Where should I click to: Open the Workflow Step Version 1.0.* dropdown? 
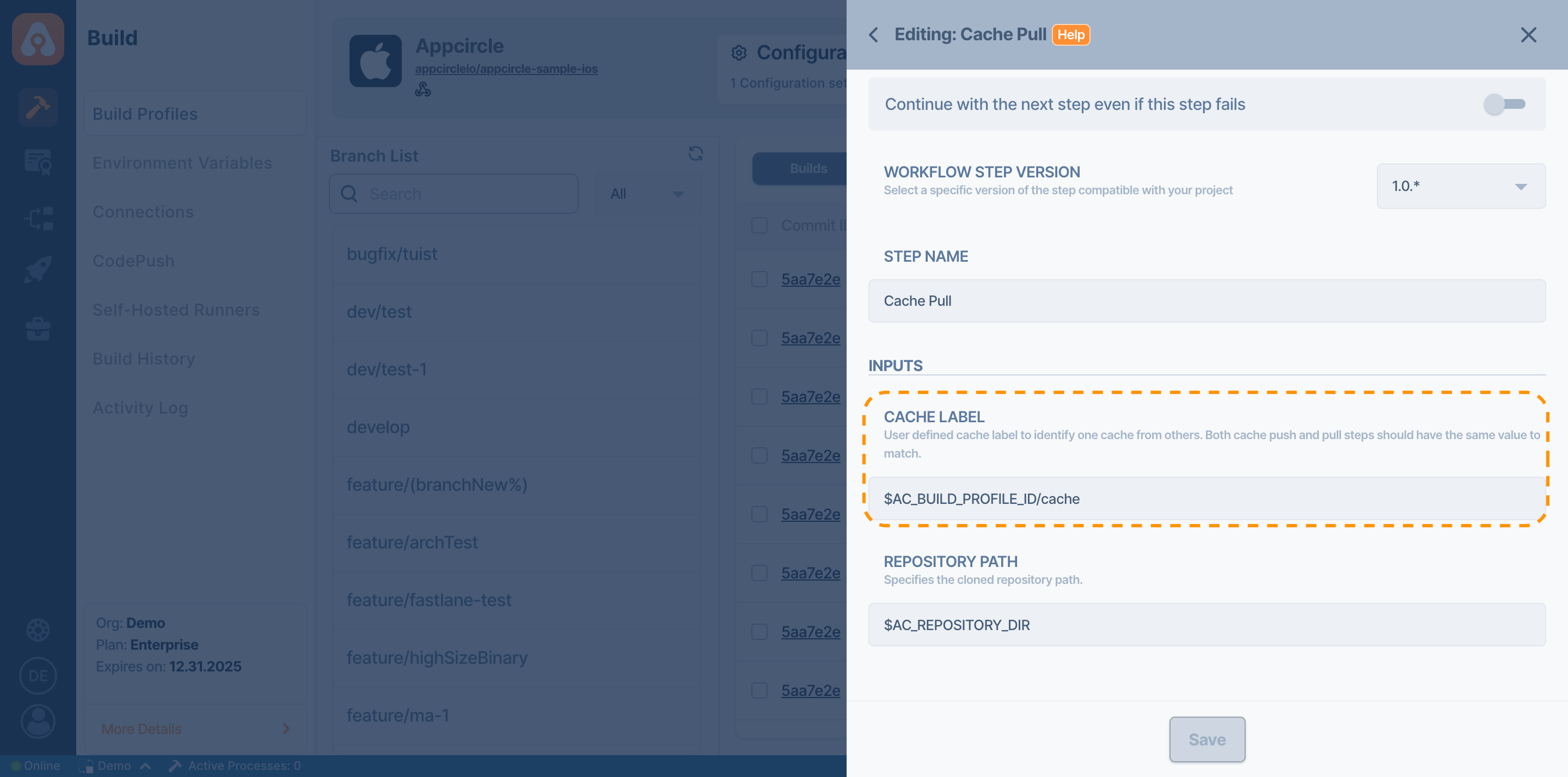pyautogui.click(x=1461, y=186)
